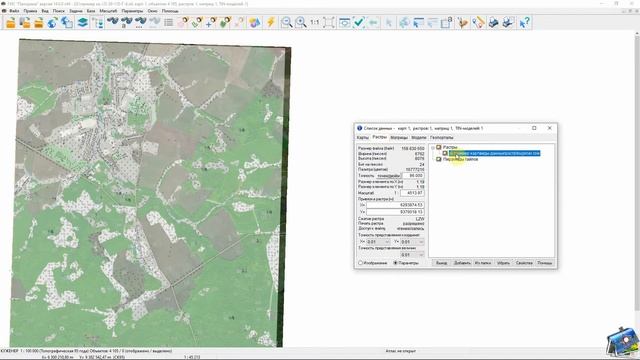Click the Убрать button
The width and height of the screenshot is (640, 360).
click(503, 263)
